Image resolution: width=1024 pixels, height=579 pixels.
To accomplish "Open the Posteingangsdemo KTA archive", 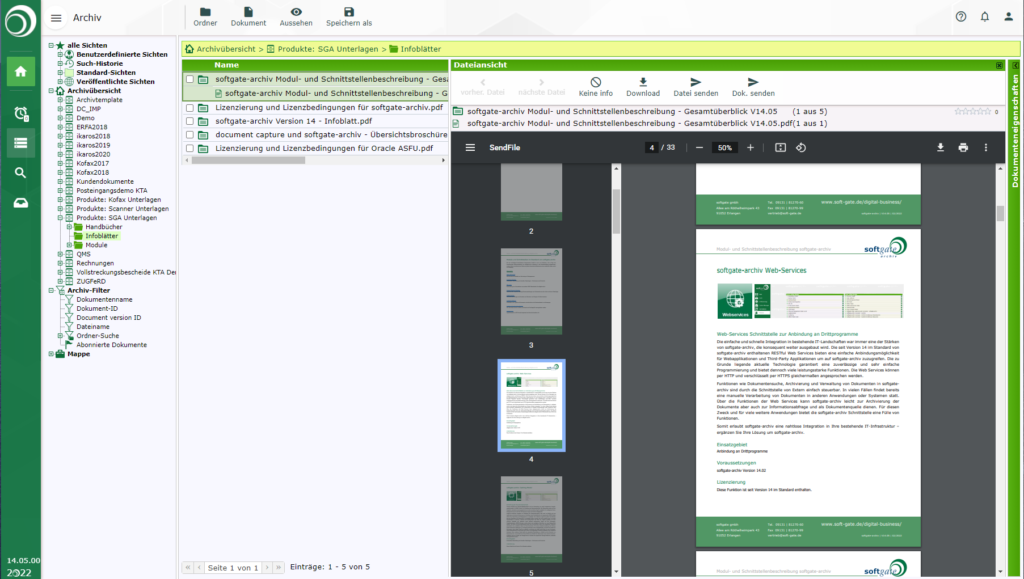I will coord(112,191).
